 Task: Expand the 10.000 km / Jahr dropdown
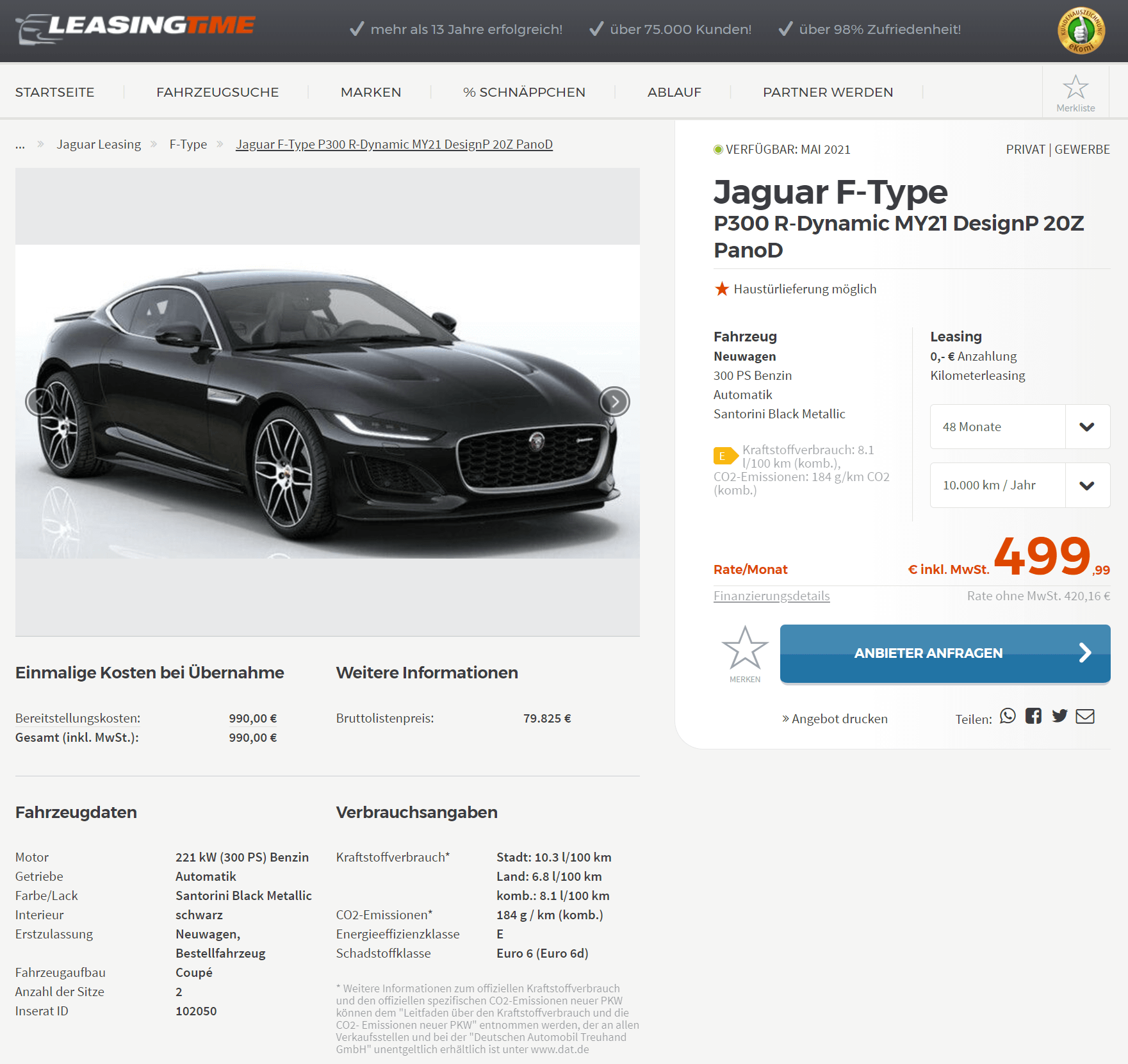click(x=1020, y=486)
